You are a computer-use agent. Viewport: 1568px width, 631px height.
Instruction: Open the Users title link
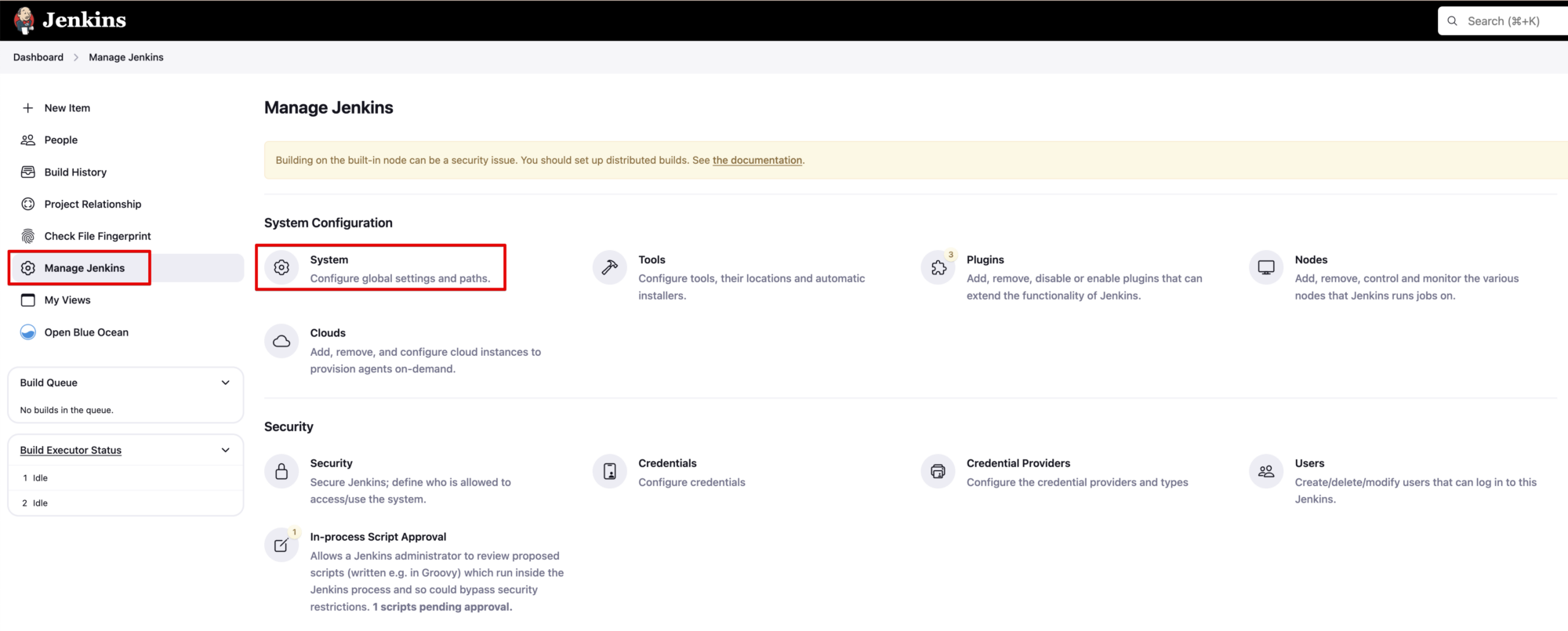coord(1309,464)
